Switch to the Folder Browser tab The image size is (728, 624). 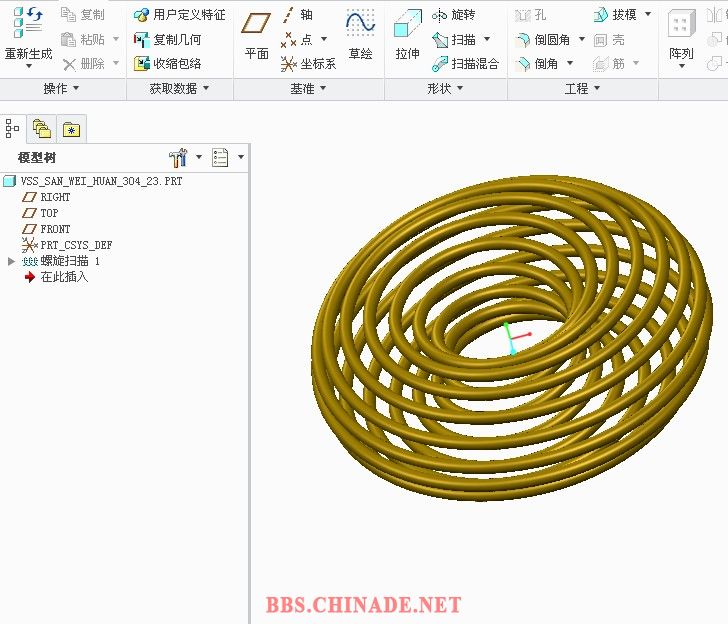[41, 129]
